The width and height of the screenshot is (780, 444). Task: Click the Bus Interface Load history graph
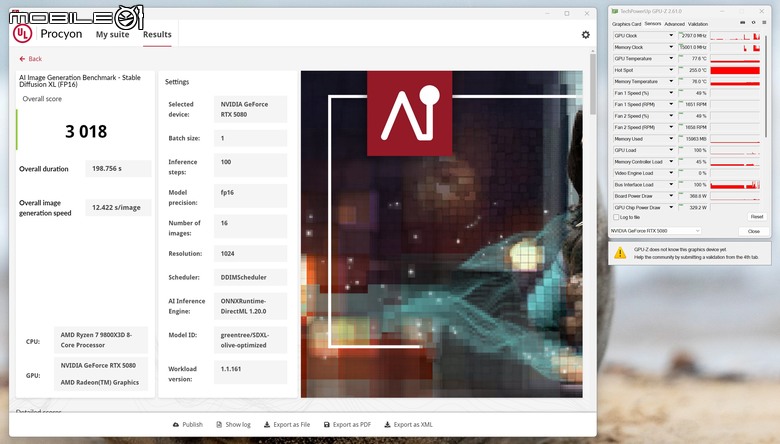click(x=735, y=184)
